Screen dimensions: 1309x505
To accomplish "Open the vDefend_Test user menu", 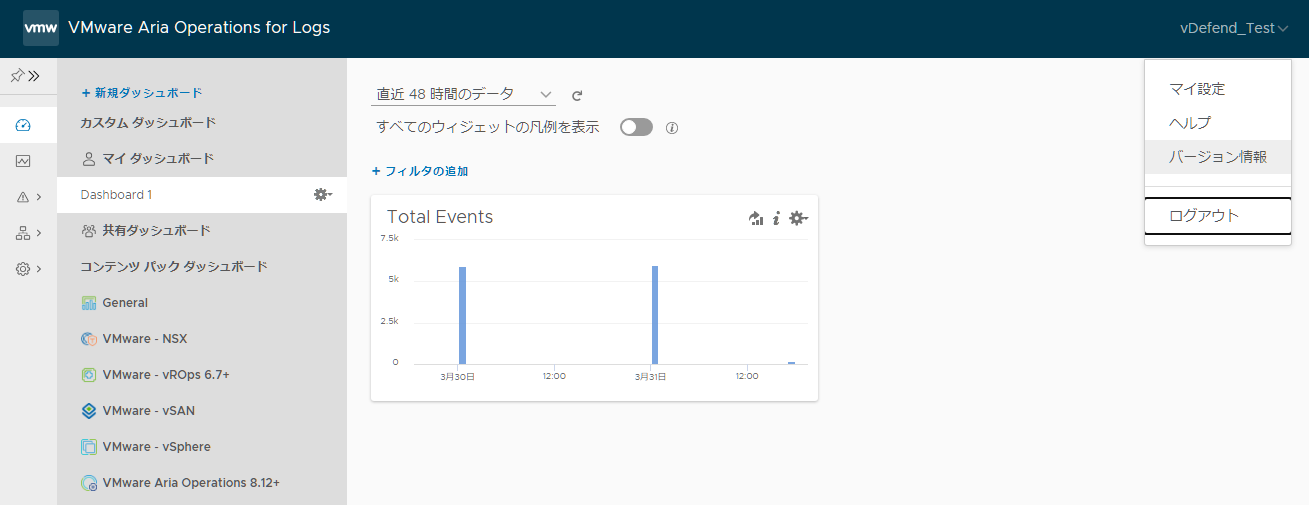I will click(x=1234, y=28).
